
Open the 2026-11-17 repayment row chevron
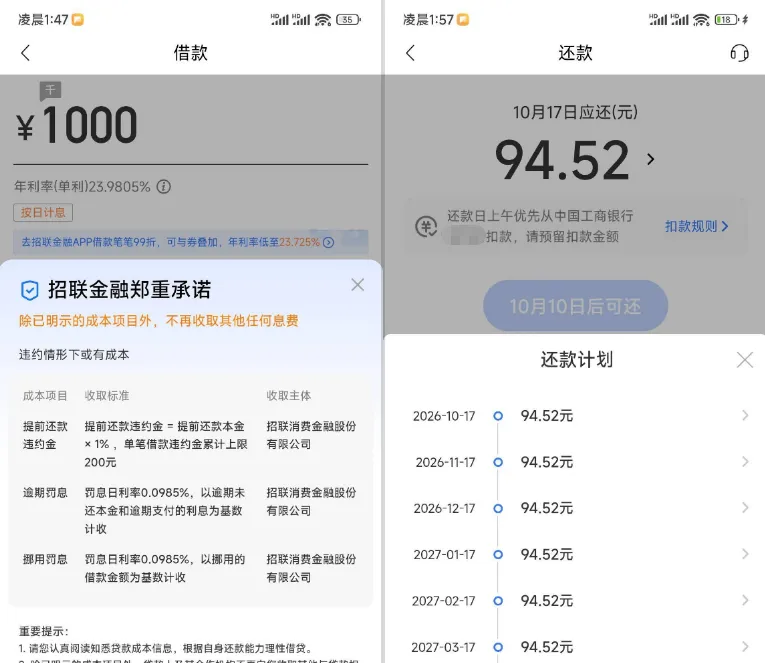click(745, 462)
